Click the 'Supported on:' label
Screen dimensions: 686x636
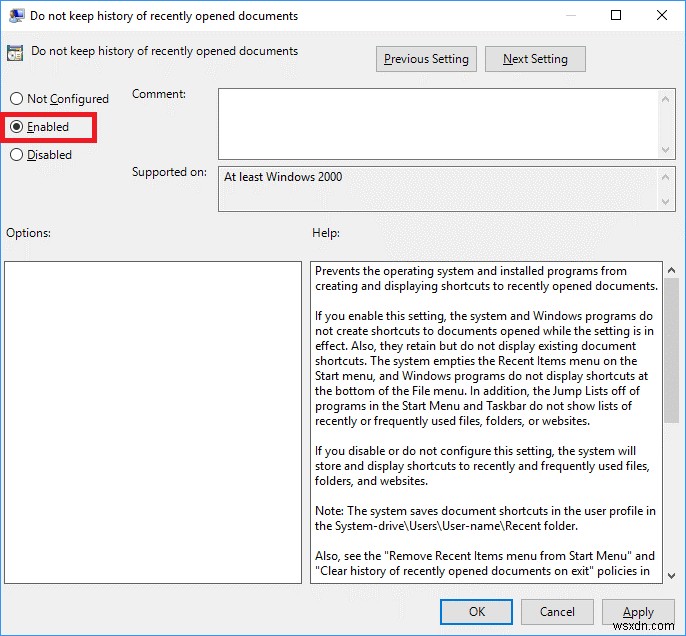coord(169,172)
